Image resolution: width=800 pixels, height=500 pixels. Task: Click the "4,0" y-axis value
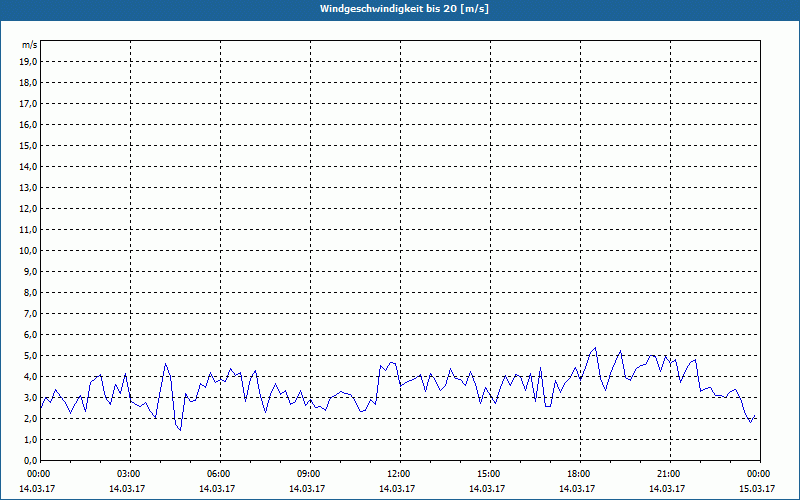30,377
